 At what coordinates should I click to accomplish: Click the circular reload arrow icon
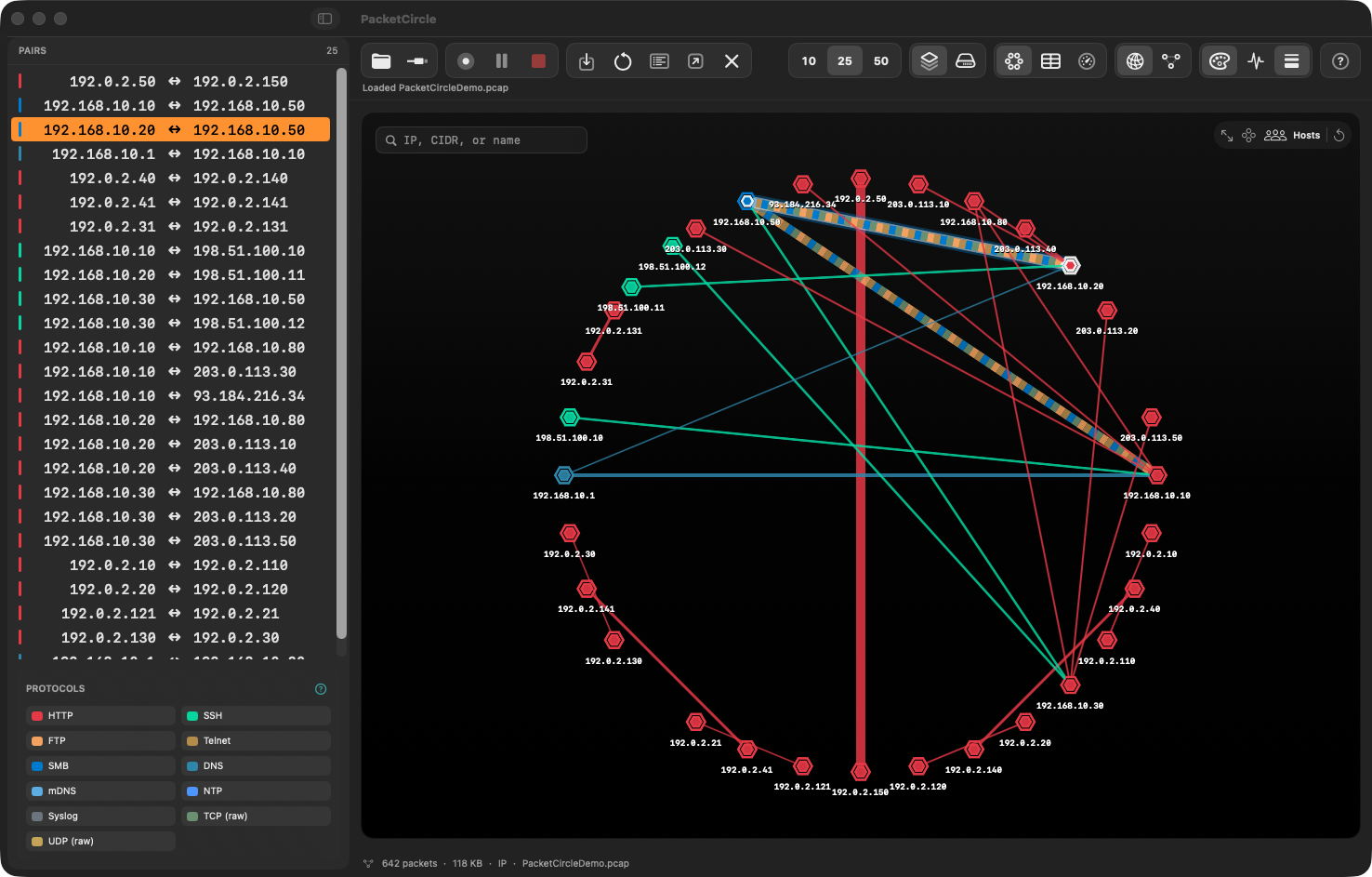[x=623, y=61]
